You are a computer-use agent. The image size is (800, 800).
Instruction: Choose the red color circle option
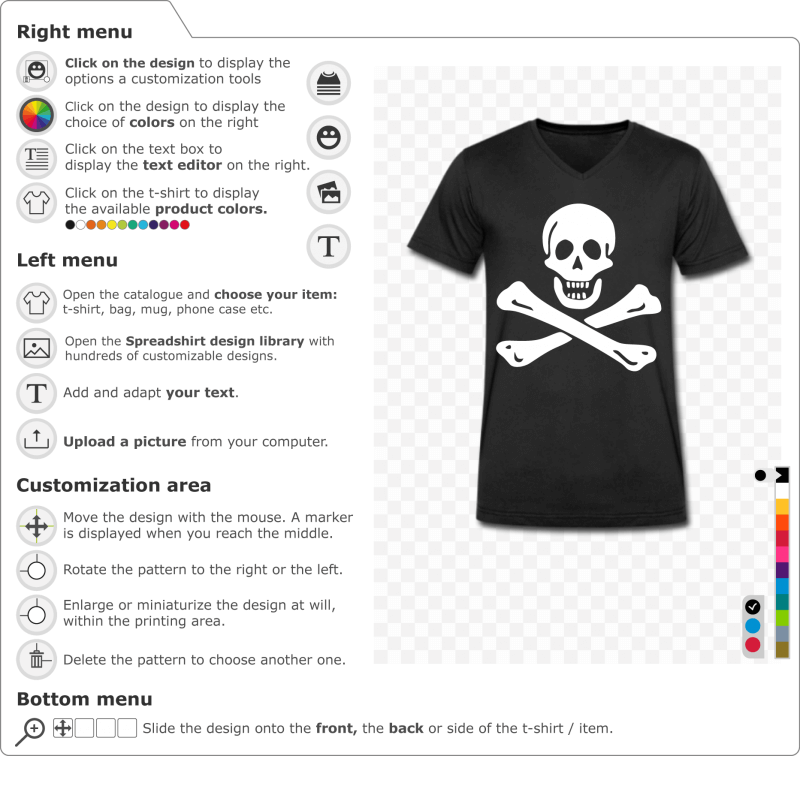(753, 644)
